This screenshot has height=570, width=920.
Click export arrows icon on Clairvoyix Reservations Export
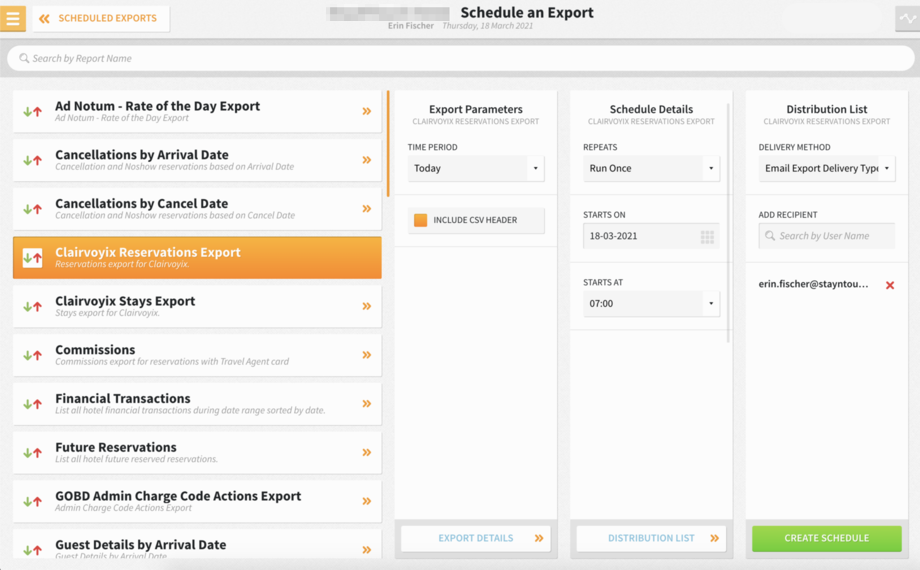click(x=33, y=257)
